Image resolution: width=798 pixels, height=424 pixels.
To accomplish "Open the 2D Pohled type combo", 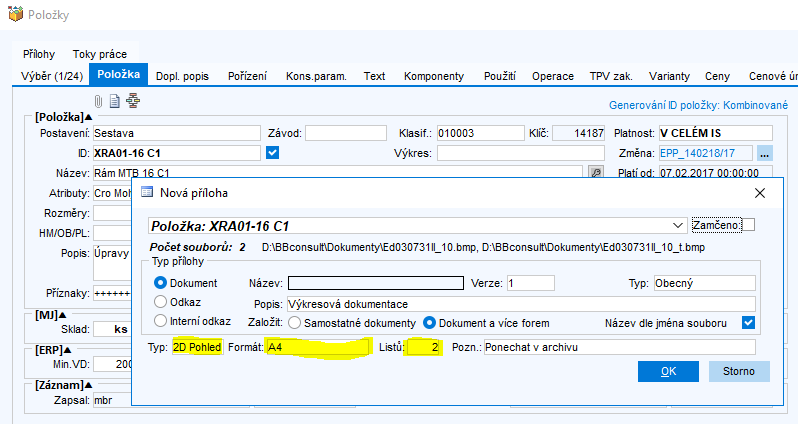I will 197,347.
